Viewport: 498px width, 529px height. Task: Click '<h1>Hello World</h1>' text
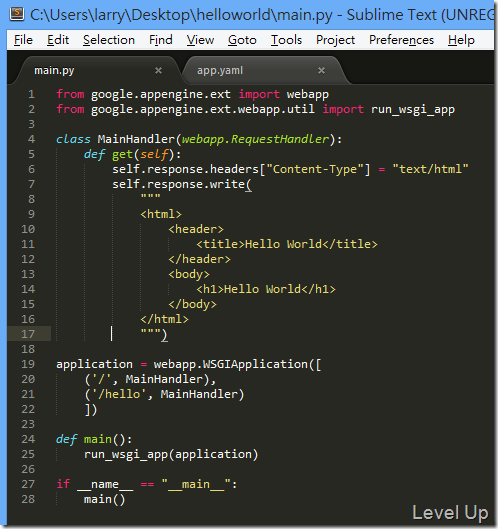click(x=266, y=289)
